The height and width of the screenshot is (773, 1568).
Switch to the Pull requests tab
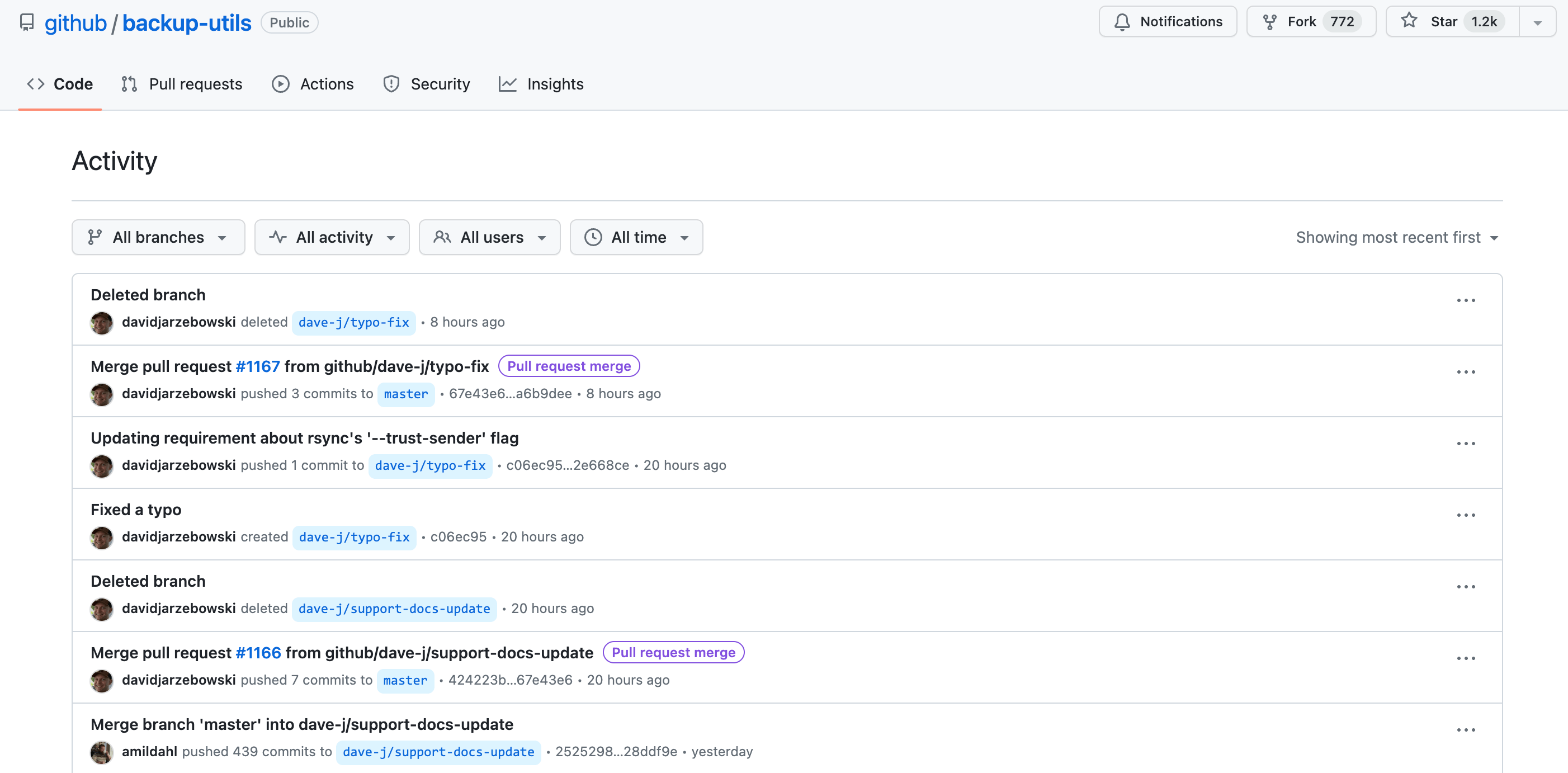click(182, 84)
